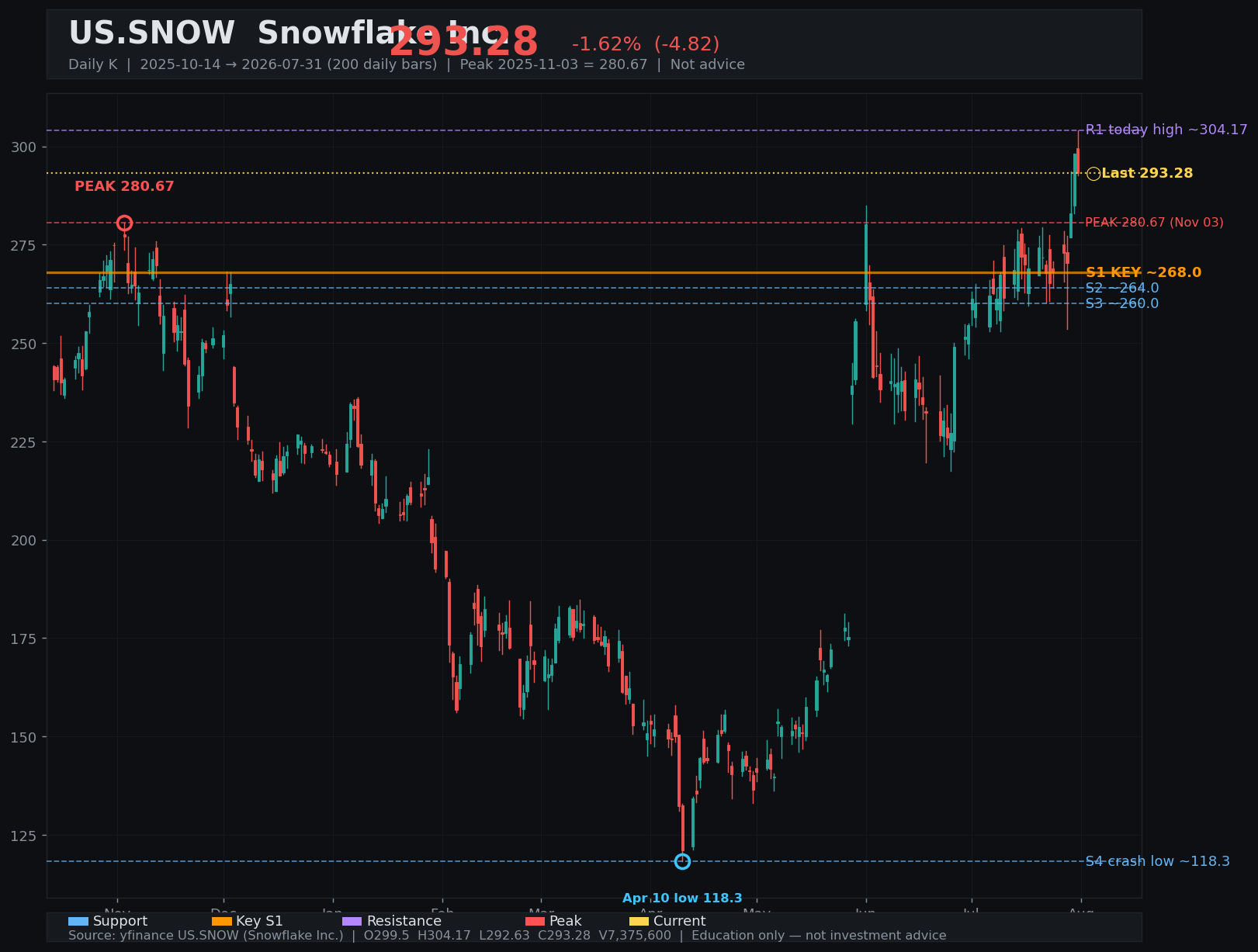
Task: Select the yellow last-price circle marker
Action: coord(1093,174)
